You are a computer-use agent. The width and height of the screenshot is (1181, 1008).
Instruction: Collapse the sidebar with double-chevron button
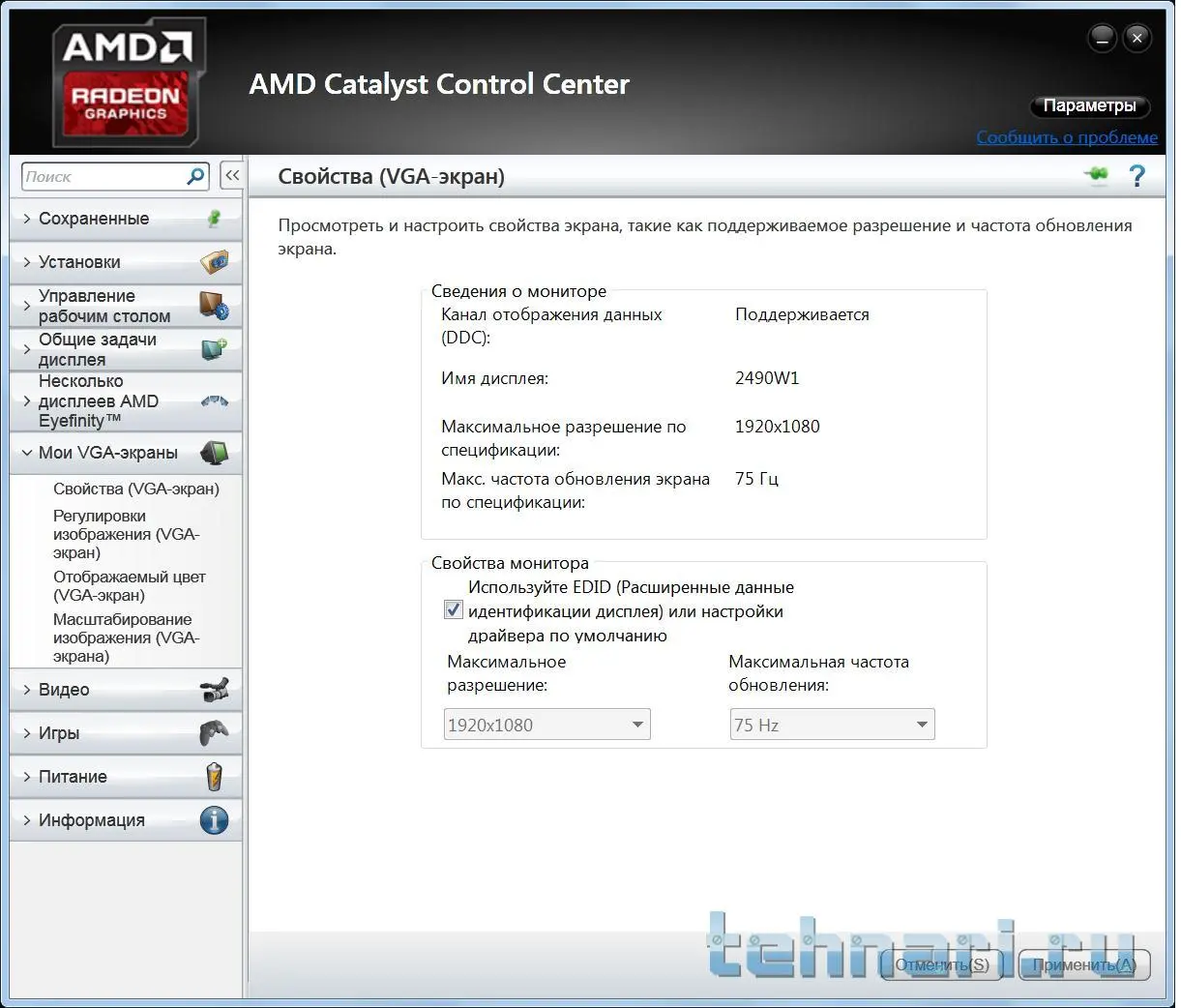(232, 176)
